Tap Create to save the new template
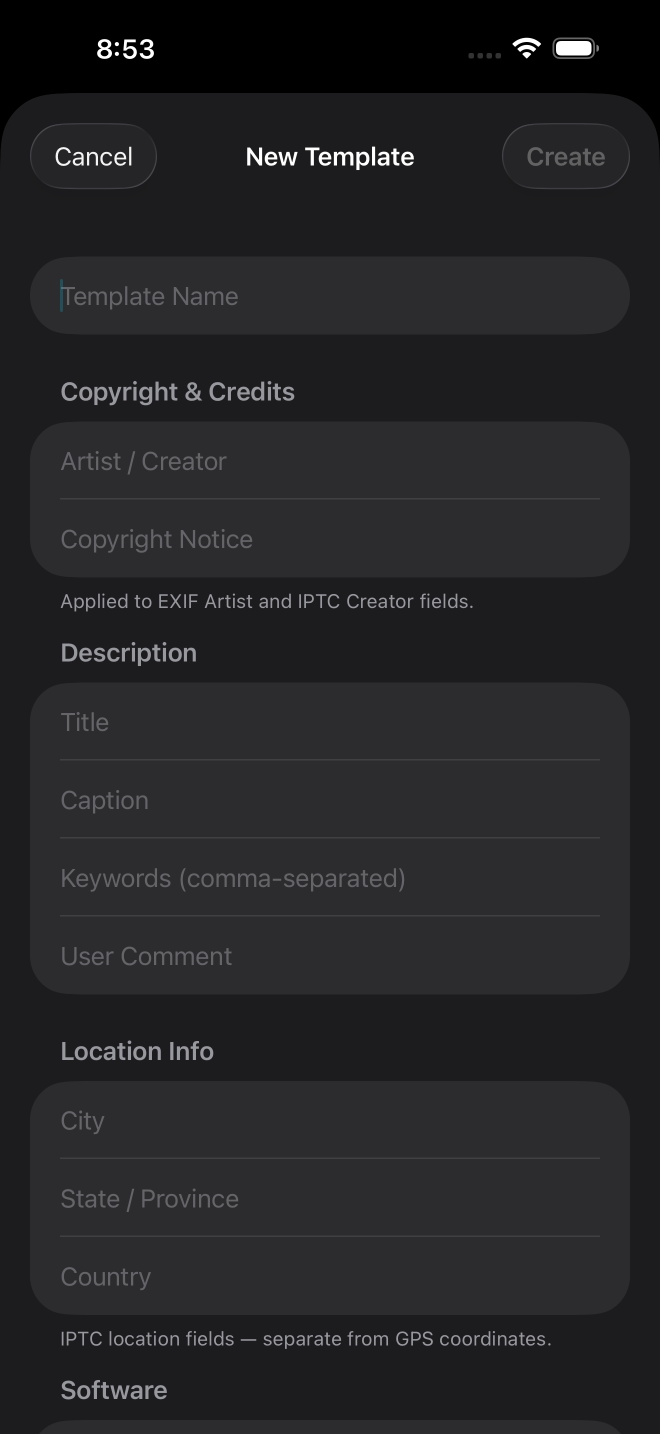The image size is (660, 1434). pos(565,156)
